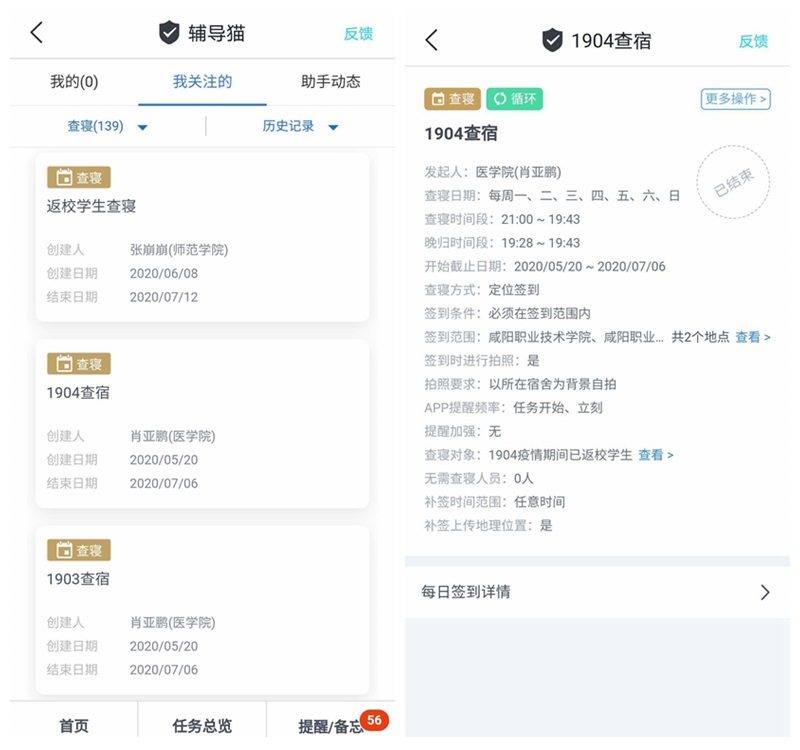Screen dimensions: 800x750
Task: Select end date 2020/07/12
Action: pos(164,297)
